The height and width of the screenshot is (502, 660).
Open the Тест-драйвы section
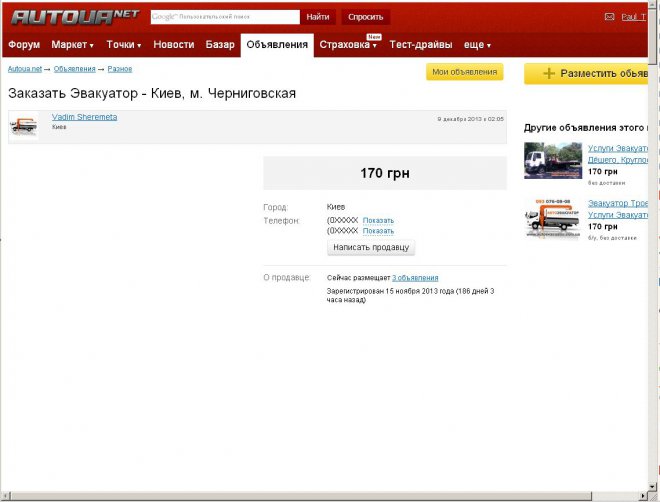tap(420, 45)
